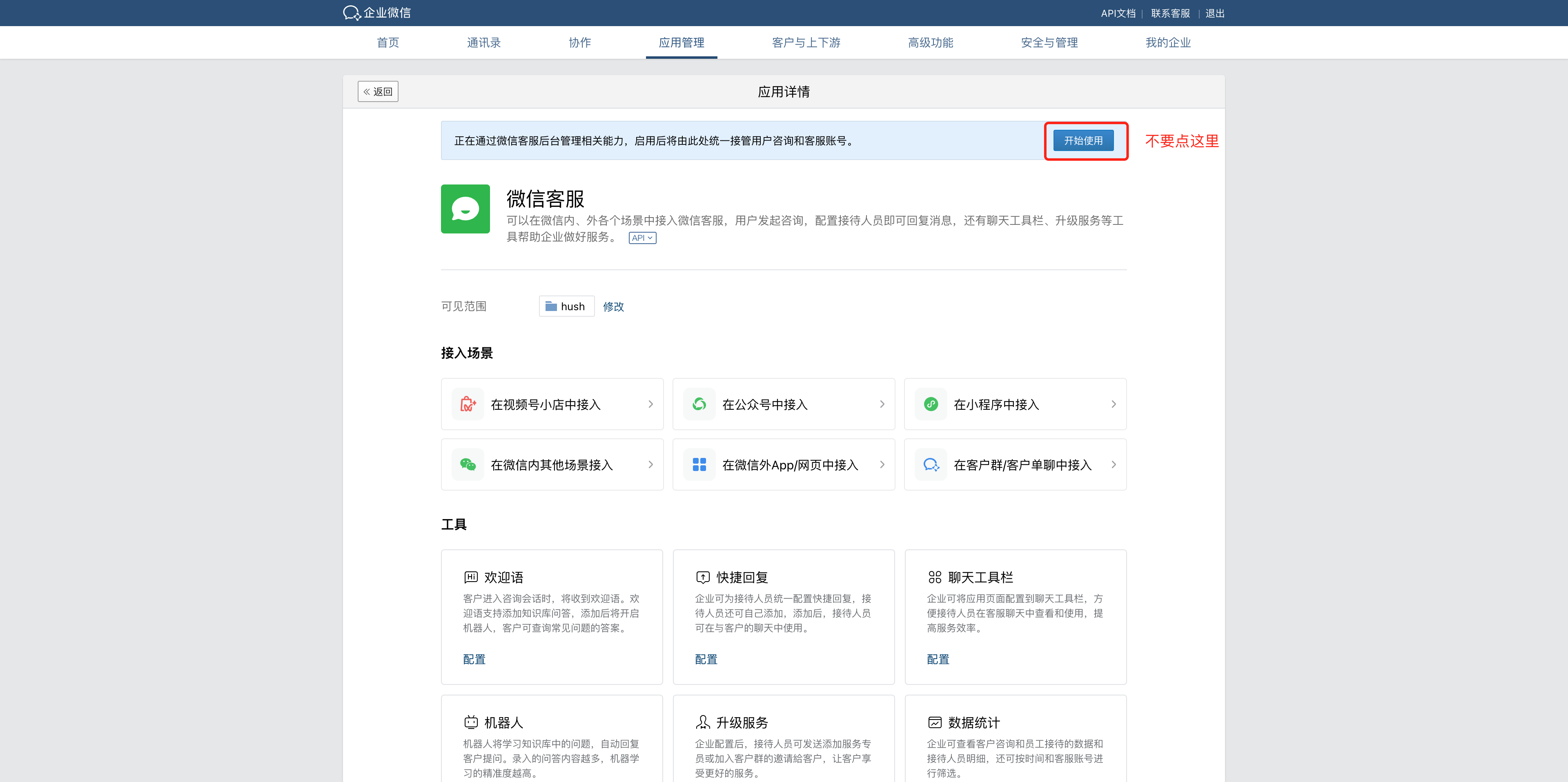
Task: Select the 应用管理 tab
Action: click(681, 42)
